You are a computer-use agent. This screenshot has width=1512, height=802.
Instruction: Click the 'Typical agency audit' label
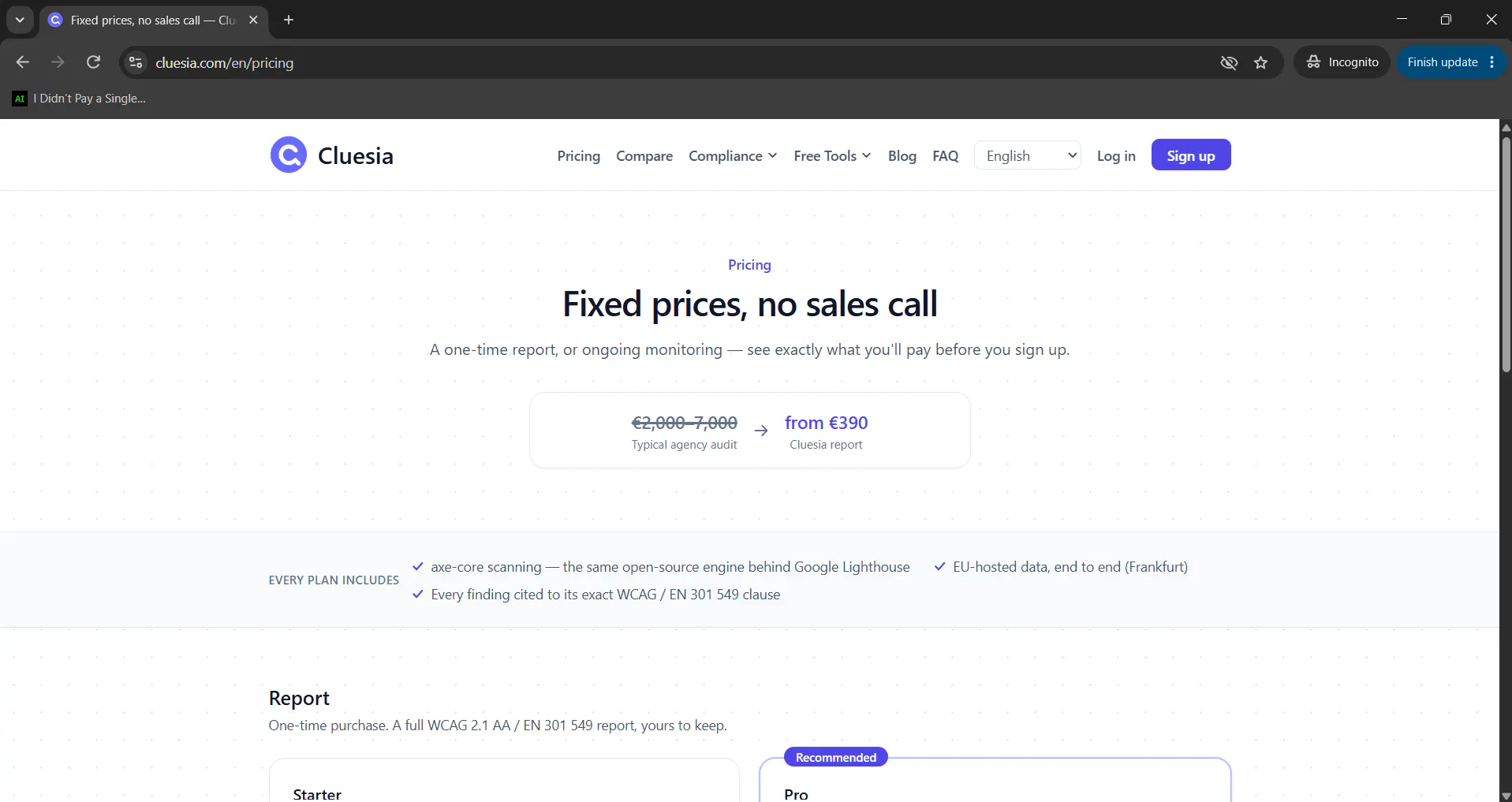click(x=685, y=445)
